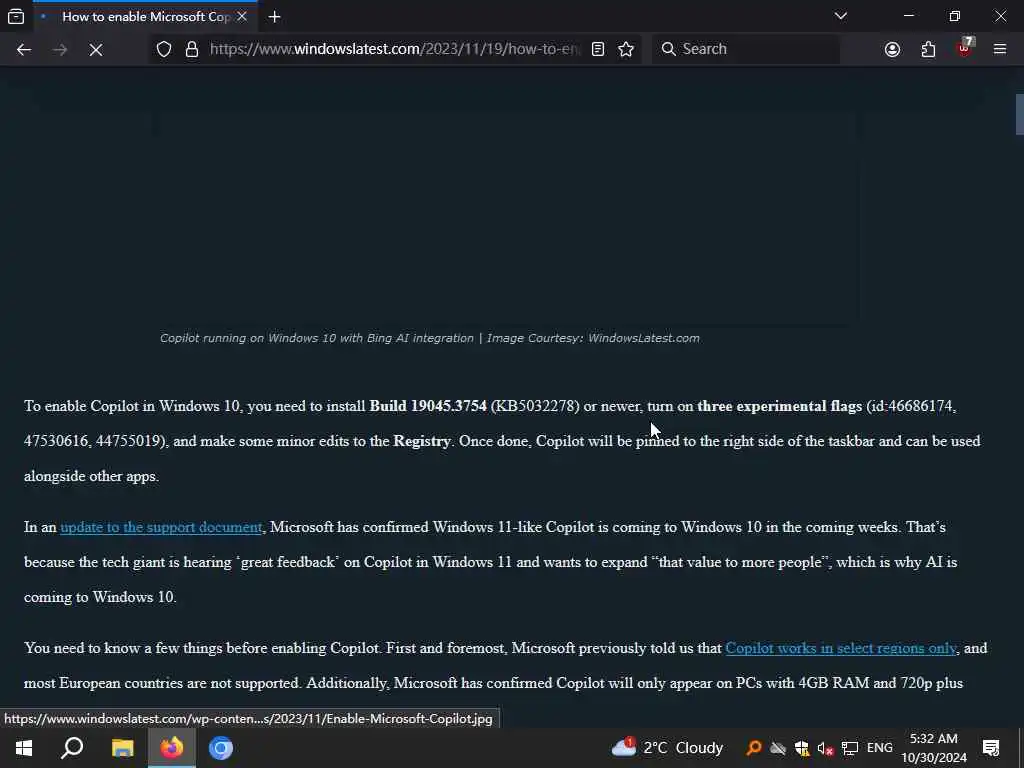
Task: Click the bold 'three experimental flags' text
Action: (x=780, y=406)
